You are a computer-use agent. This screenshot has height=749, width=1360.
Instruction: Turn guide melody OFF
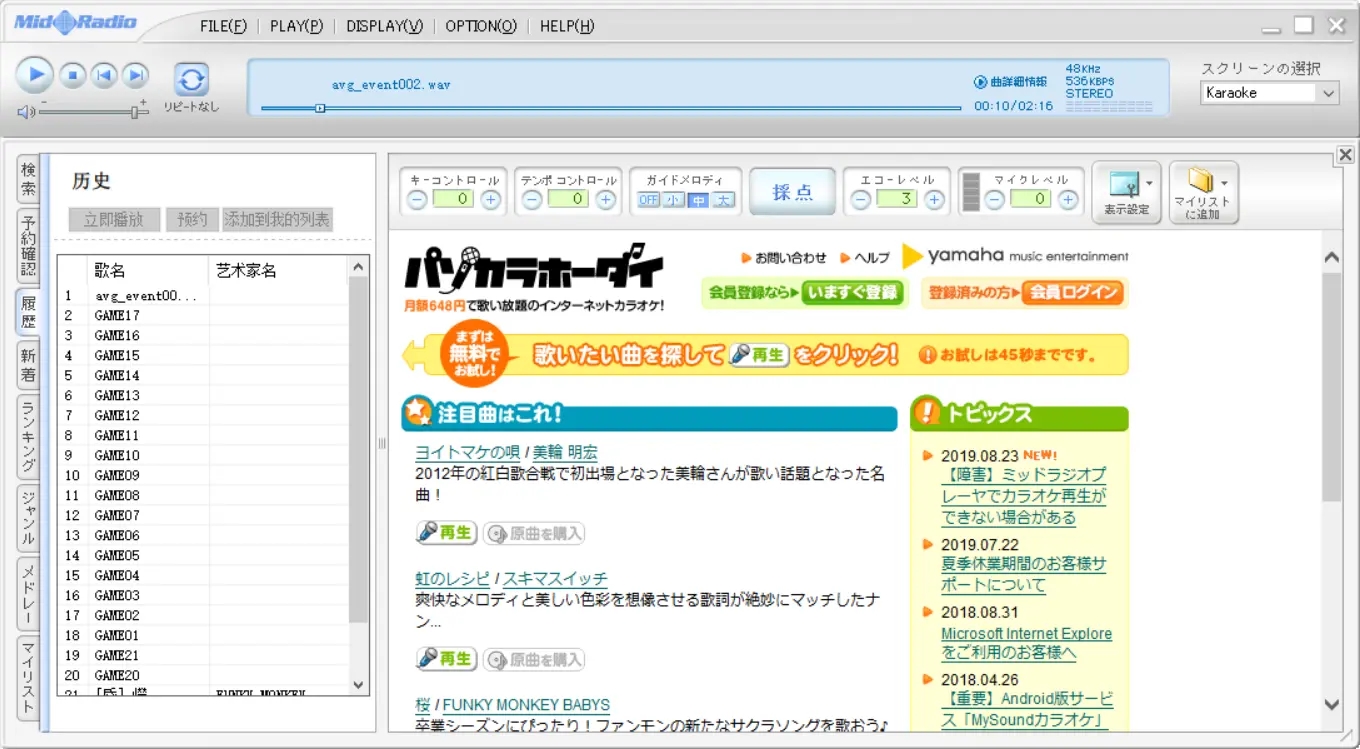point(649,200)
